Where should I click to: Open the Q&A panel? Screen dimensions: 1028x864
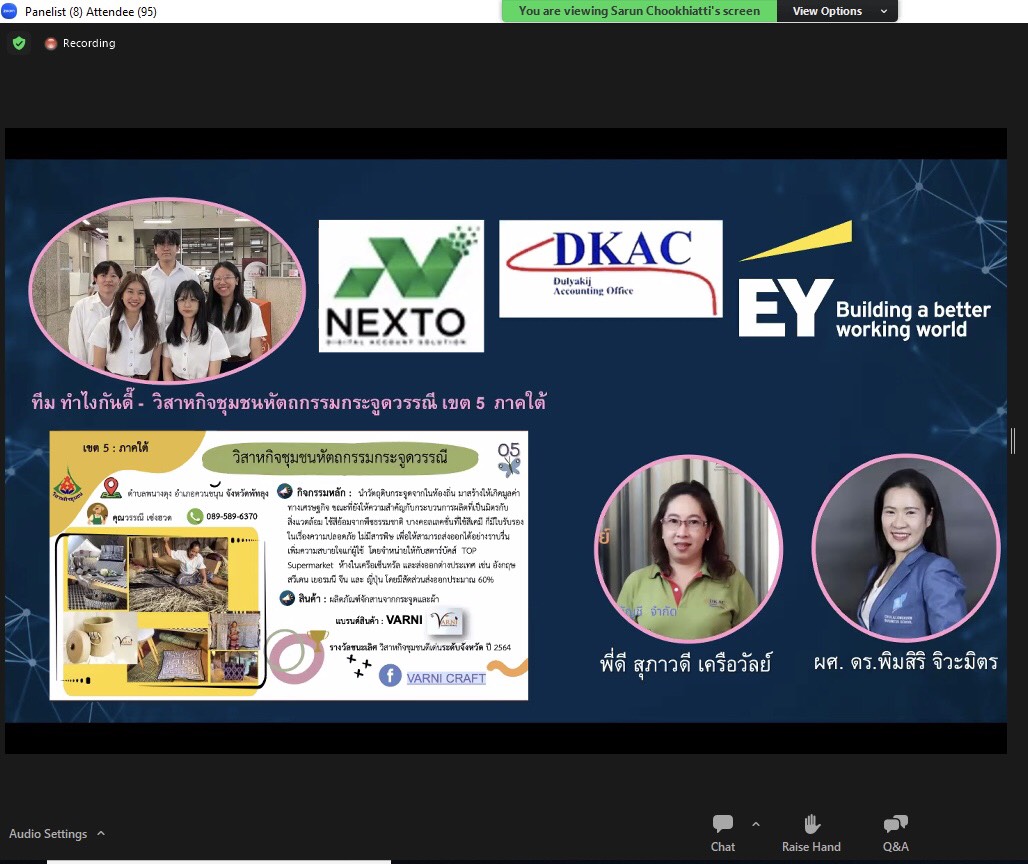pyautogui.click(x=896, y=833)
